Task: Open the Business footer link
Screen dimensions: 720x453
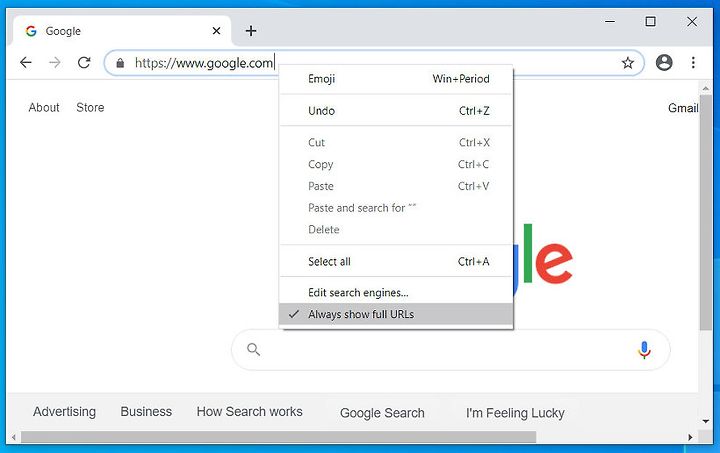Action: pos(146,412)
